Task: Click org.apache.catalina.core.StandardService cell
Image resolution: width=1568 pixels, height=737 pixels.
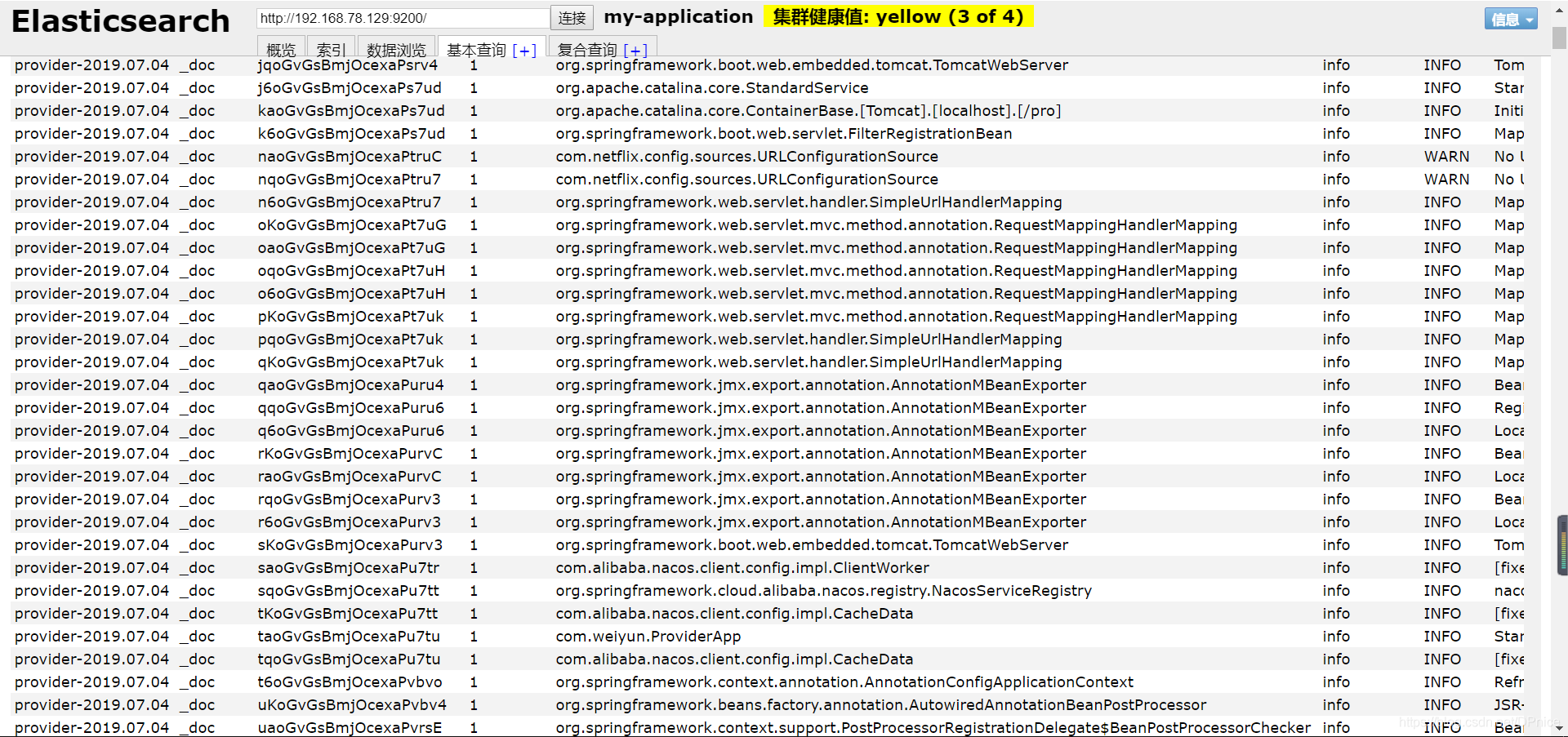Action: (x=712, y=88)
